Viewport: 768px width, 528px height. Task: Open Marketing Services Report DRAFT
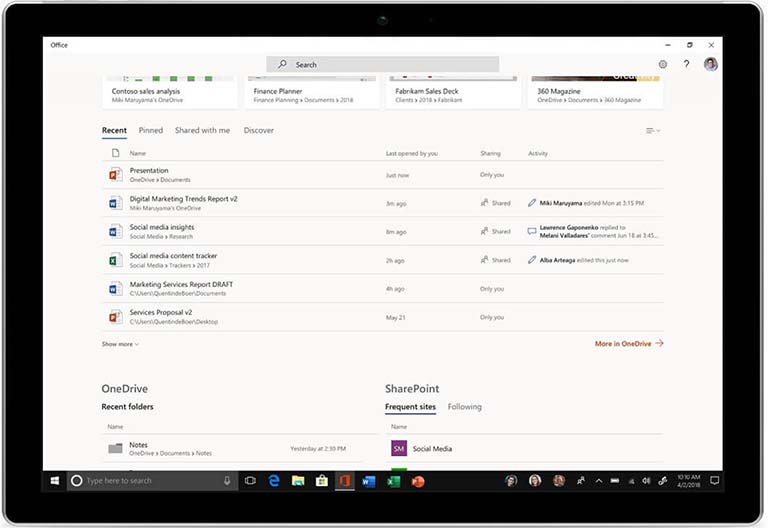point(181,284)
